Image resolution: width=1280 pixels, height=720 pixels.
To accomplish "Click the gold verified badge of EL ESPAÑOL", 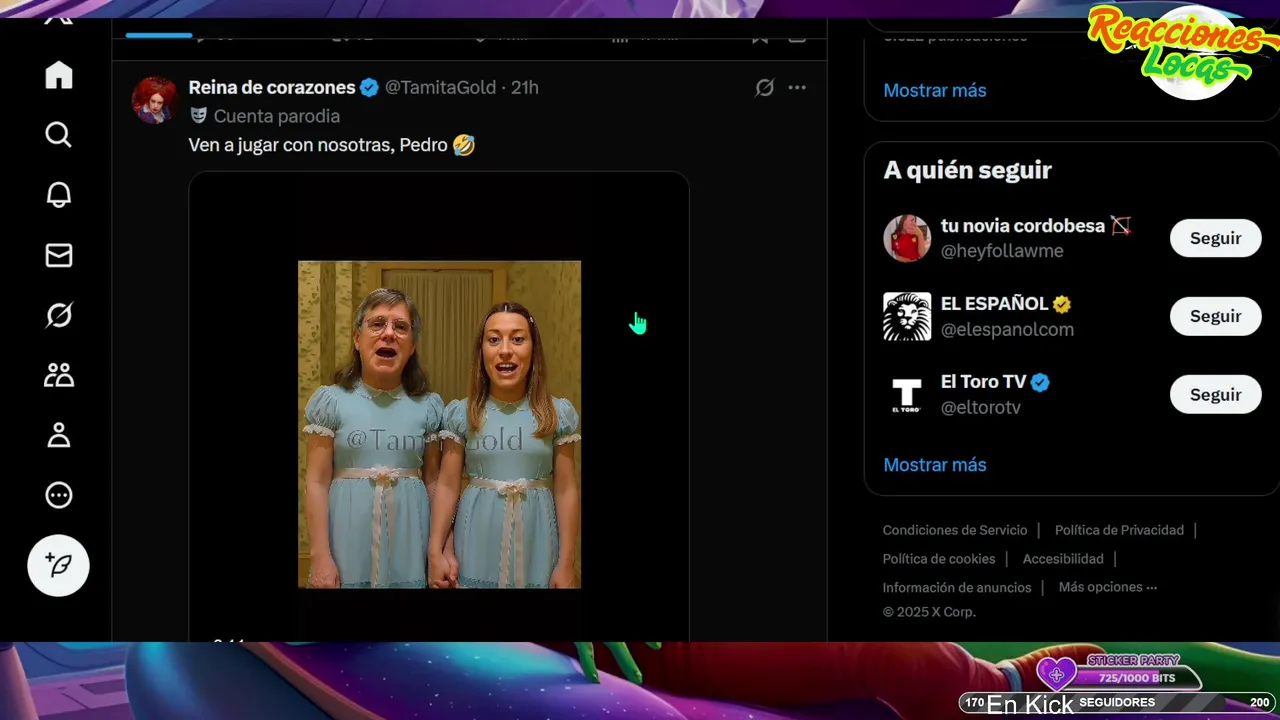I will point(1062,304).
